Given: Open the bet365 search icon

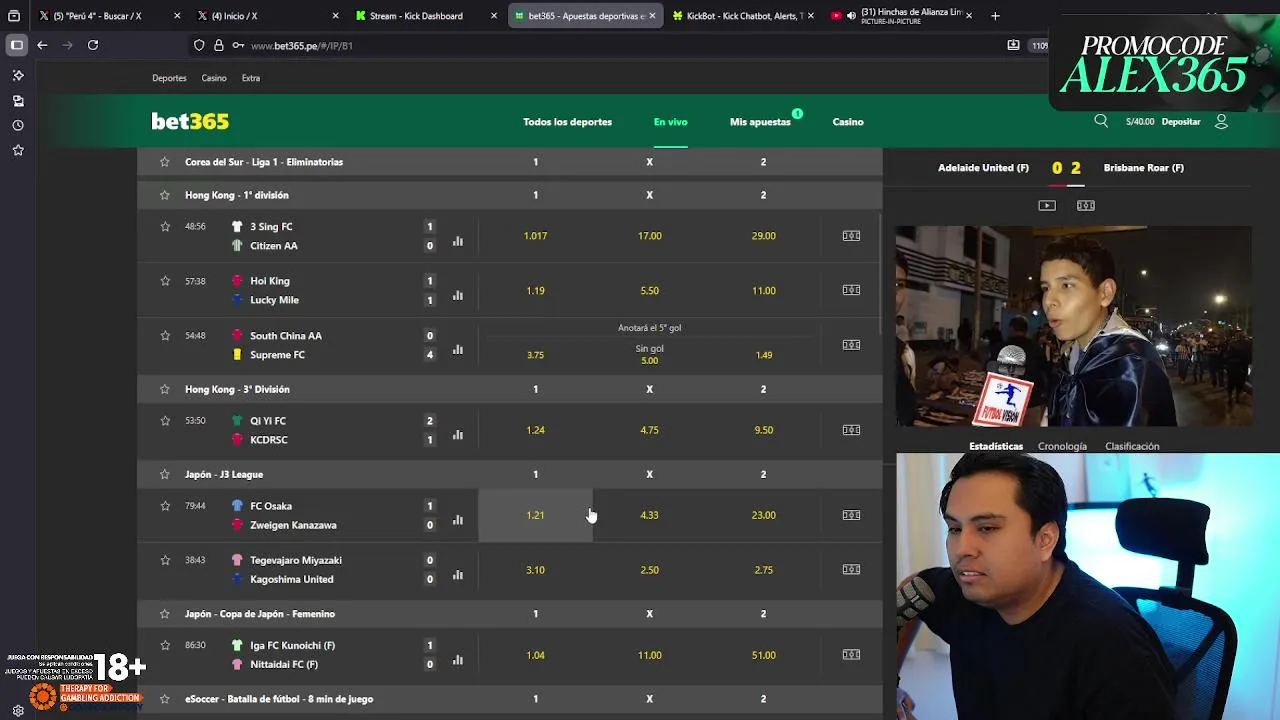Looking at the screenshot, I should [x=1101, y=121].
